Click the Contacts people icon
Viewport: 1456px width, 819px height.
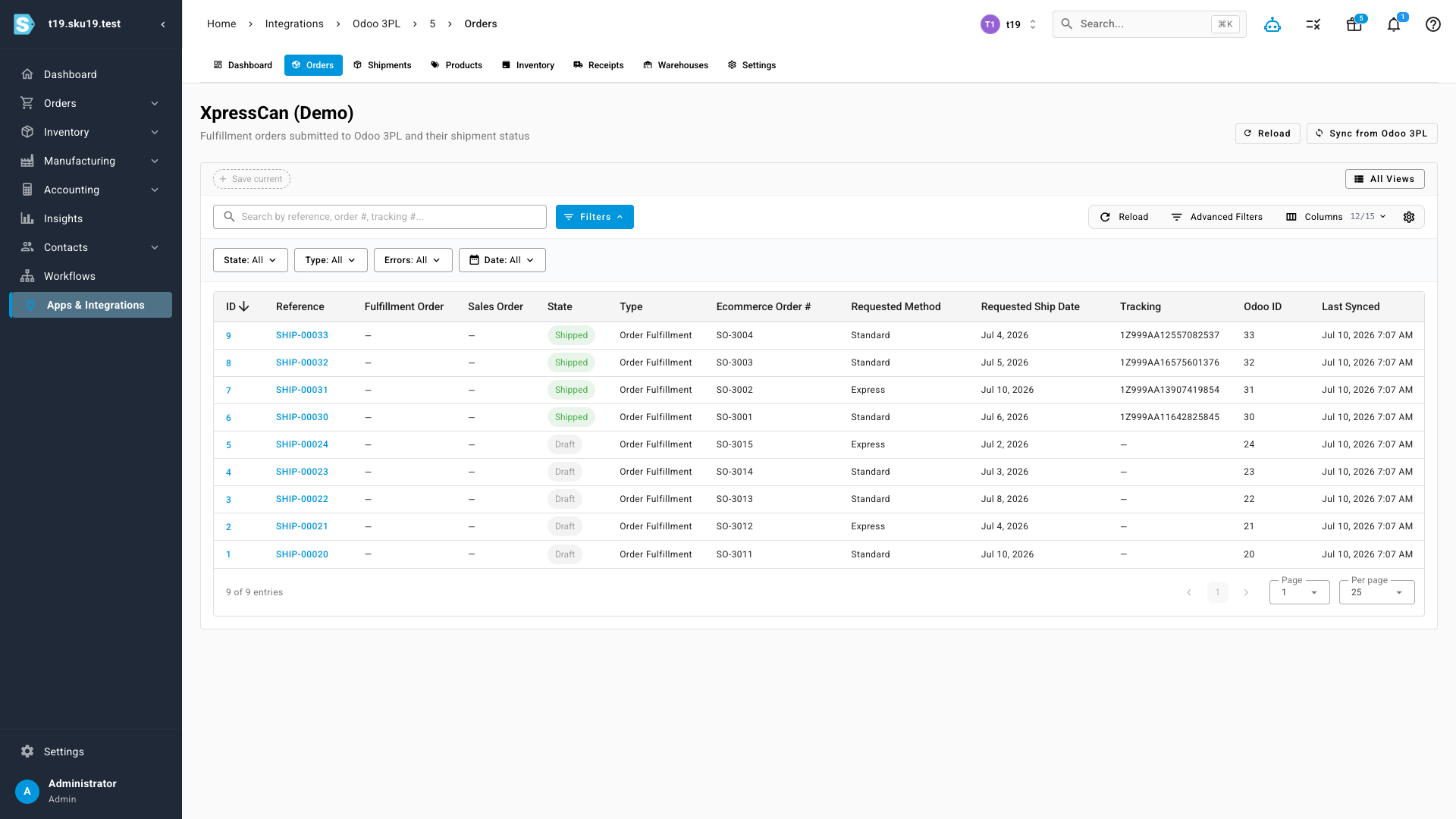[27, 247]
